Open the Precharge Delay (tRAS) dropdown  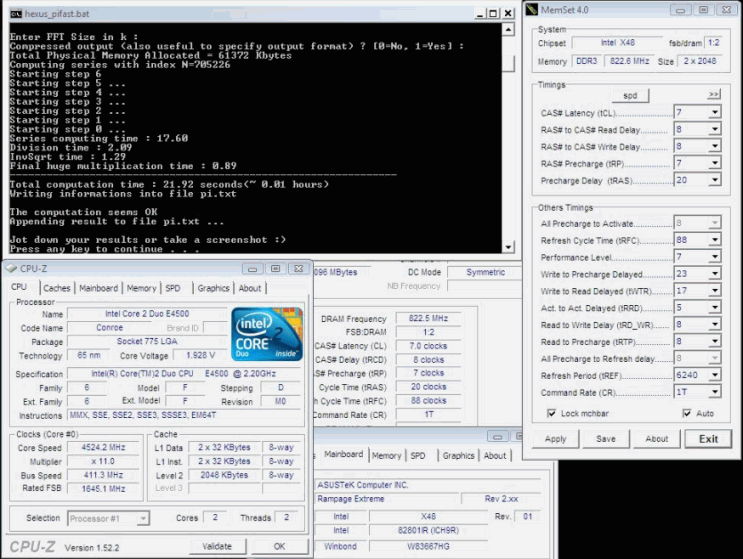pos(715,180)
